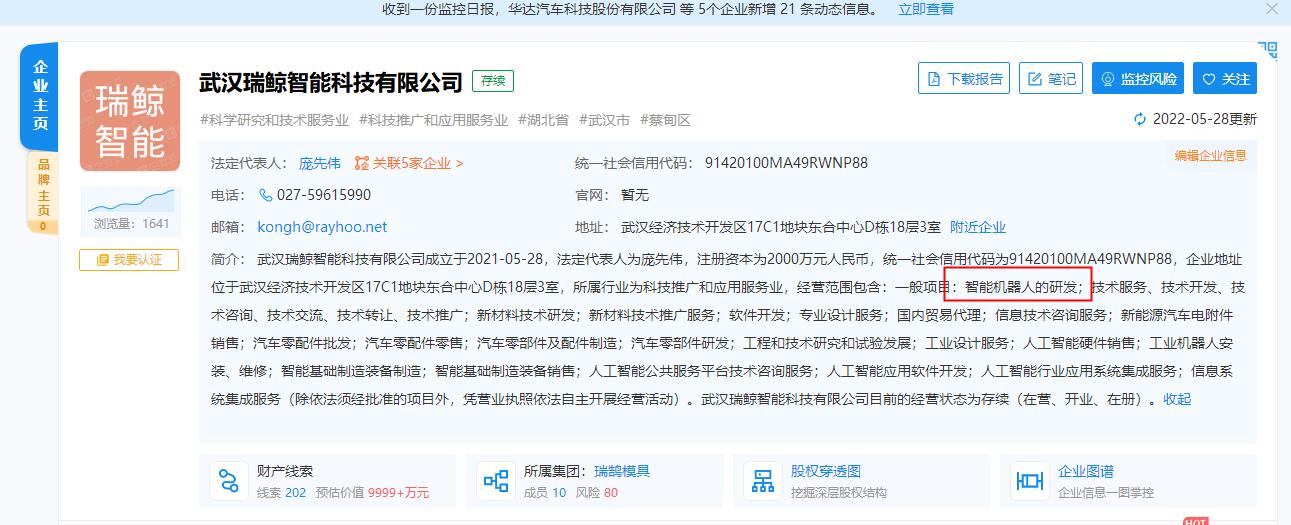The image size is (1291, 525).
Task: Click the 存续 status tag
Action: [x=493, y=81]
